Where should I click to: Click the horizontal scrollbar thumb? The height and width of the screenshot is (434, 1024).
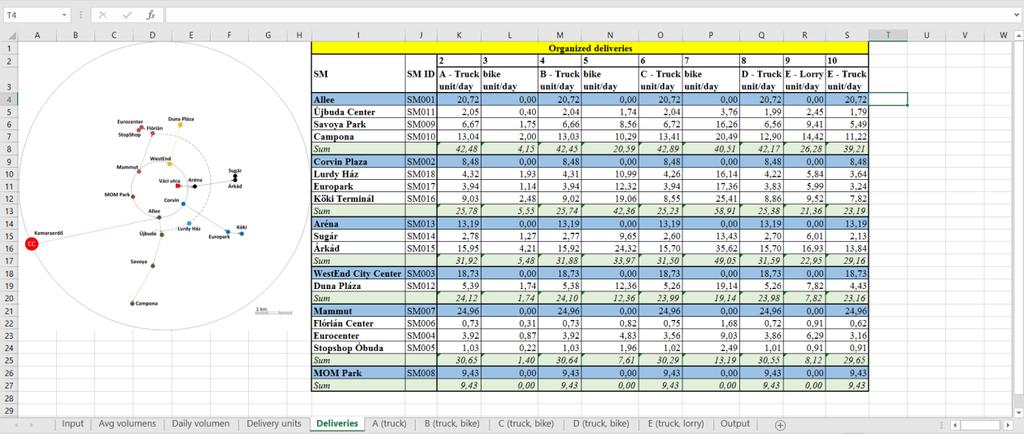978,426
